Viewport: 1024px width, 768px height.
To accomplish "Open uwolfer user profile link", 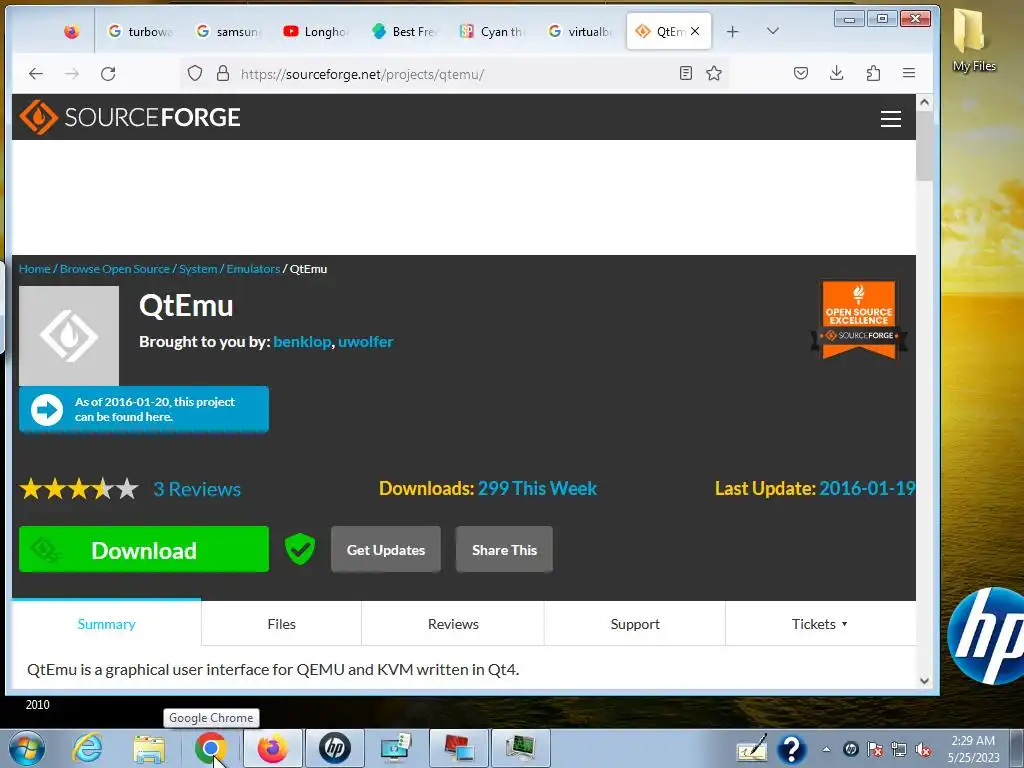I will 366,342.
